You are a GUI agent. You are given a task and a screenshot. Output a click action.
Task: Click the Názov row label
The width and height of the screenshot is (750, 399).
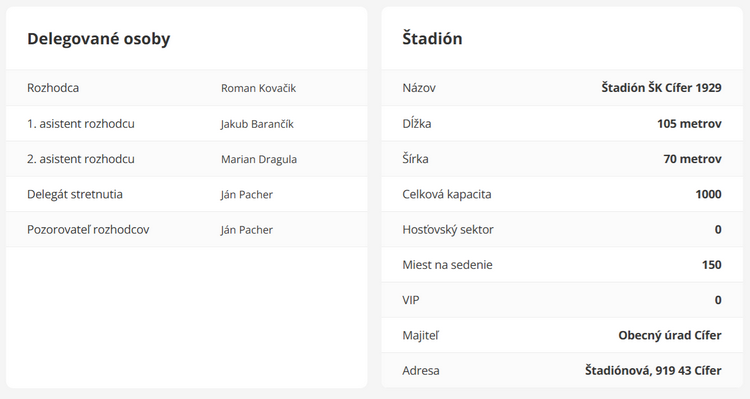pyautogui.click(x=419, y=88)
